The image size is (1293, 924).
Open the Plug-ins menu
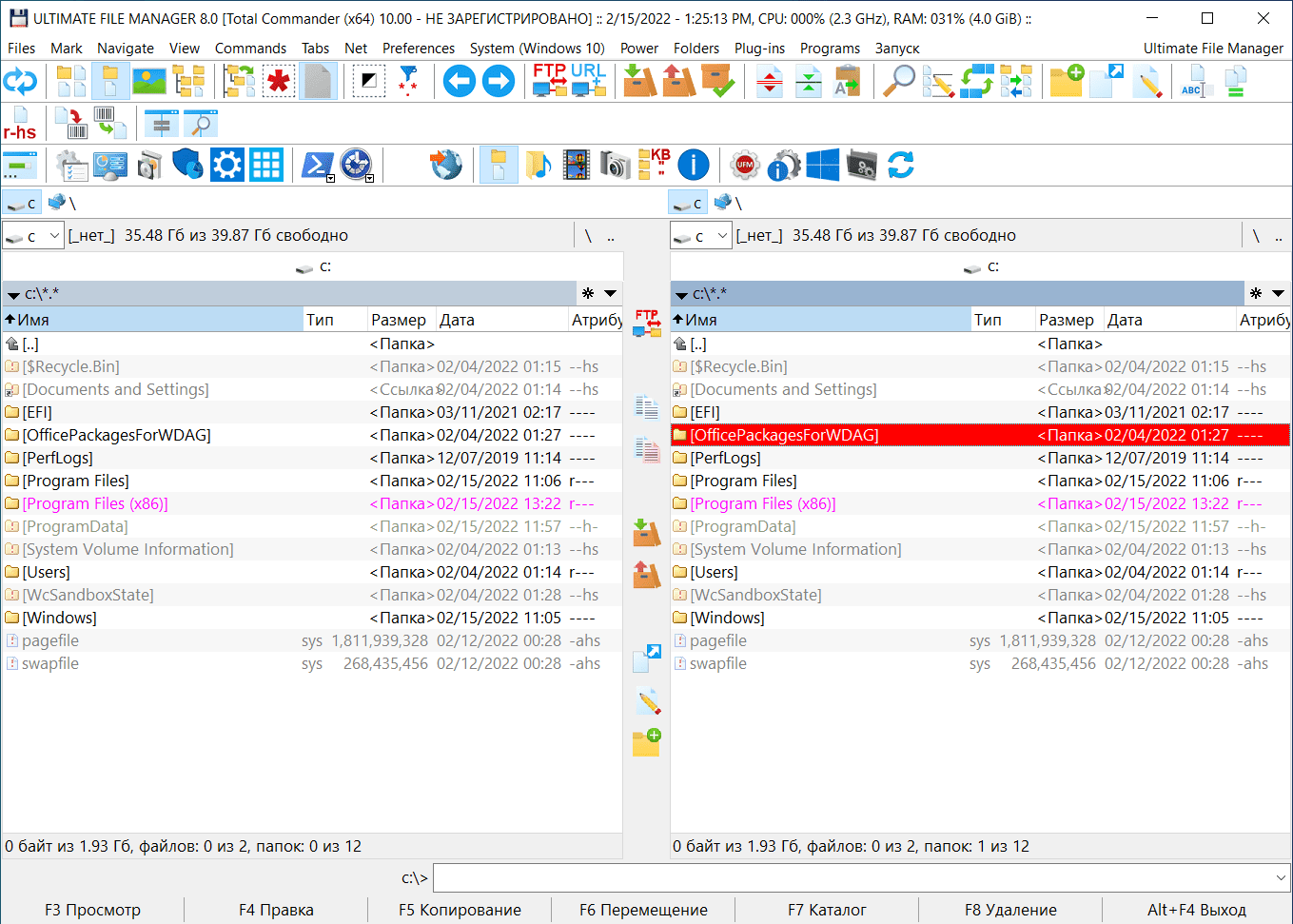coord(759,49)
